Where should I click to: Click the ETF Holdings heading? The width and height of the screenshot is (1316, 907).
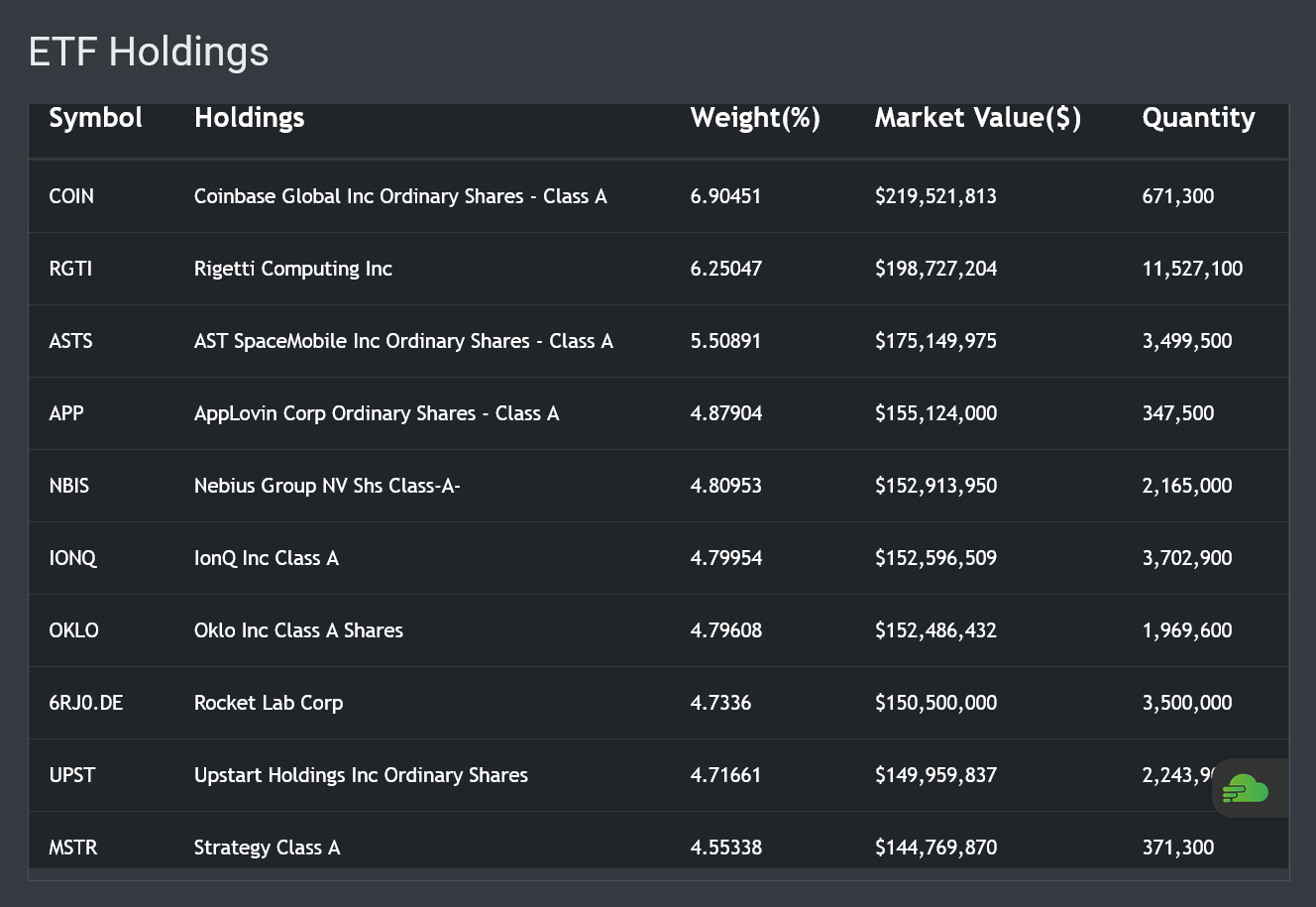tap(149, 52)
